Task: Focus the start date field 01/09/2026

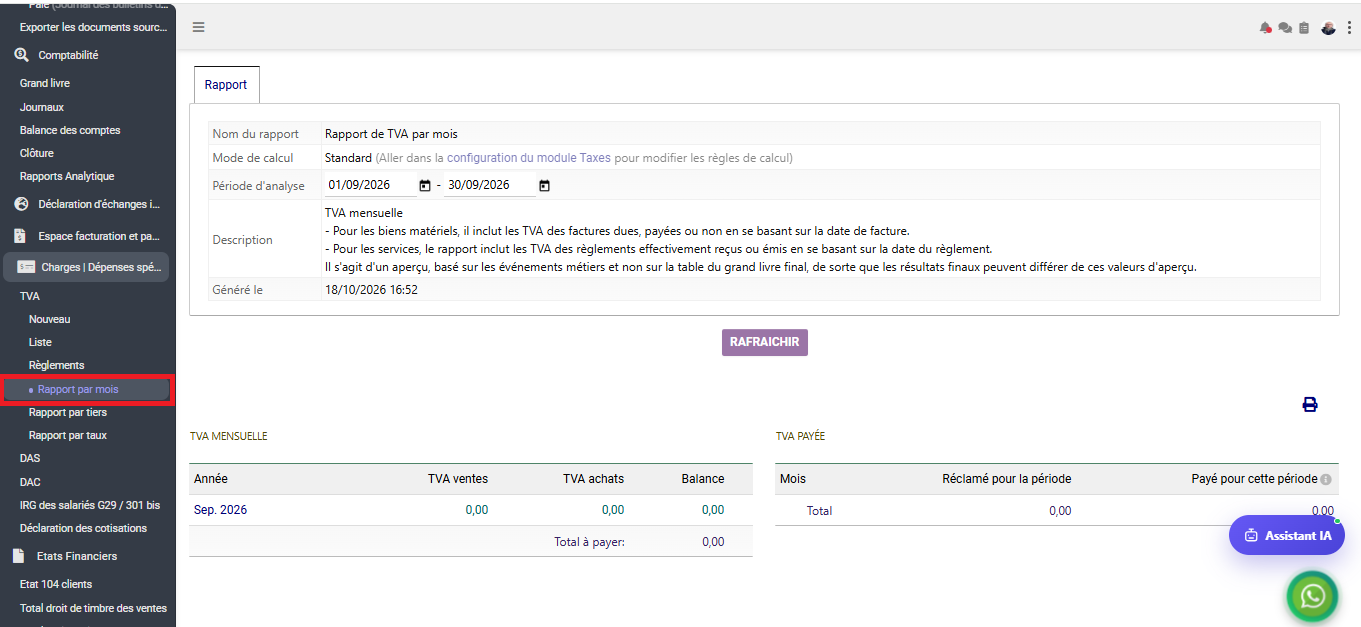Action: click(x=370, y=185)
